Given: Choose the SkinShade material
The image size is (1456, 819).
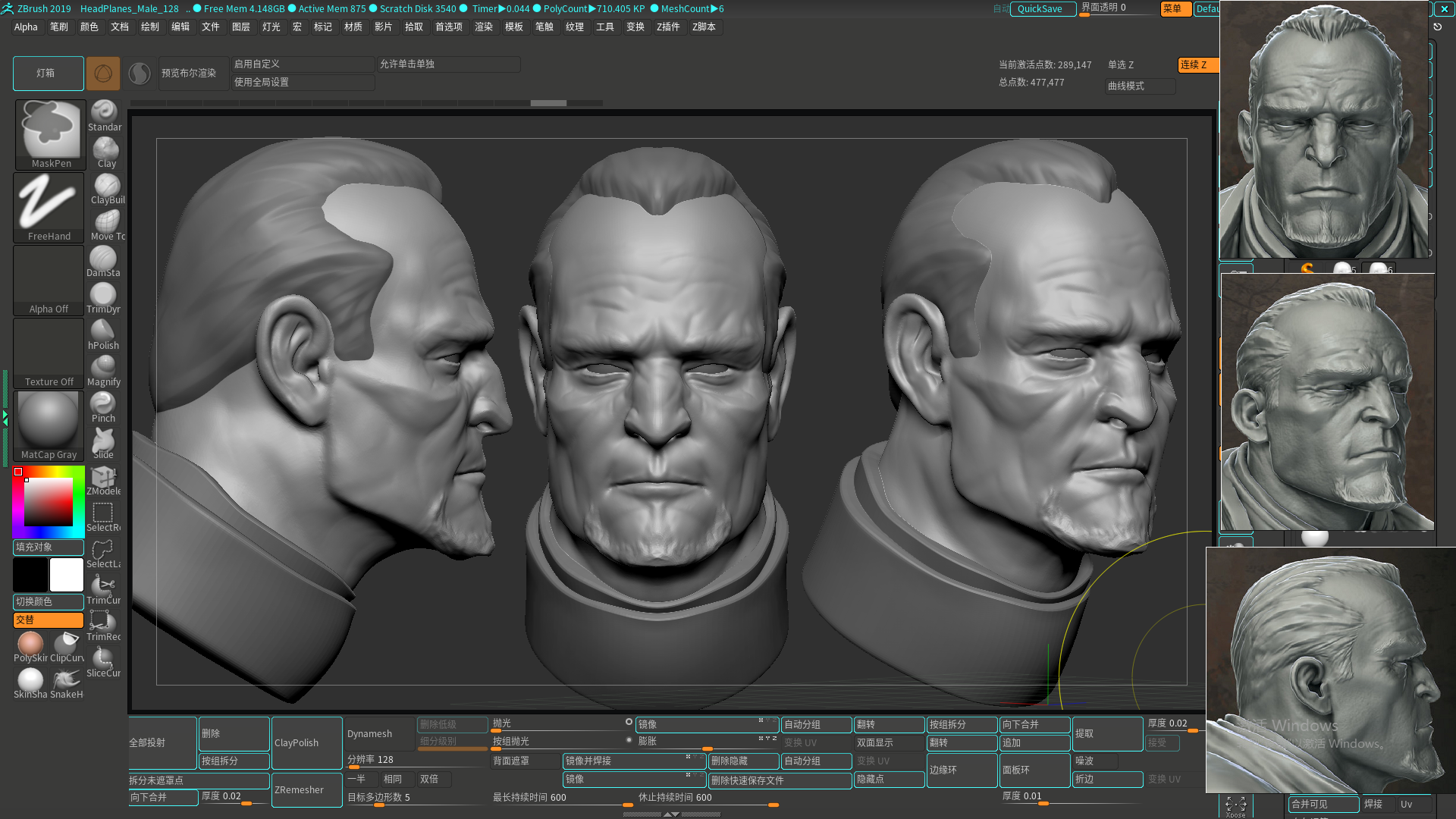Looking at the screenshot, I should pyautogui.click(x=30, y=684).
